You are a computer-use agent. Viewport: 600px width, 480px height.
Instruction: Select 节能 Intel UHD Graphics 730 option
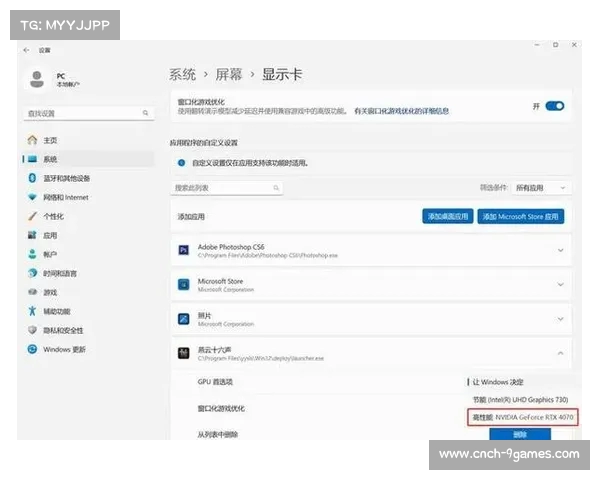(520, 400)
